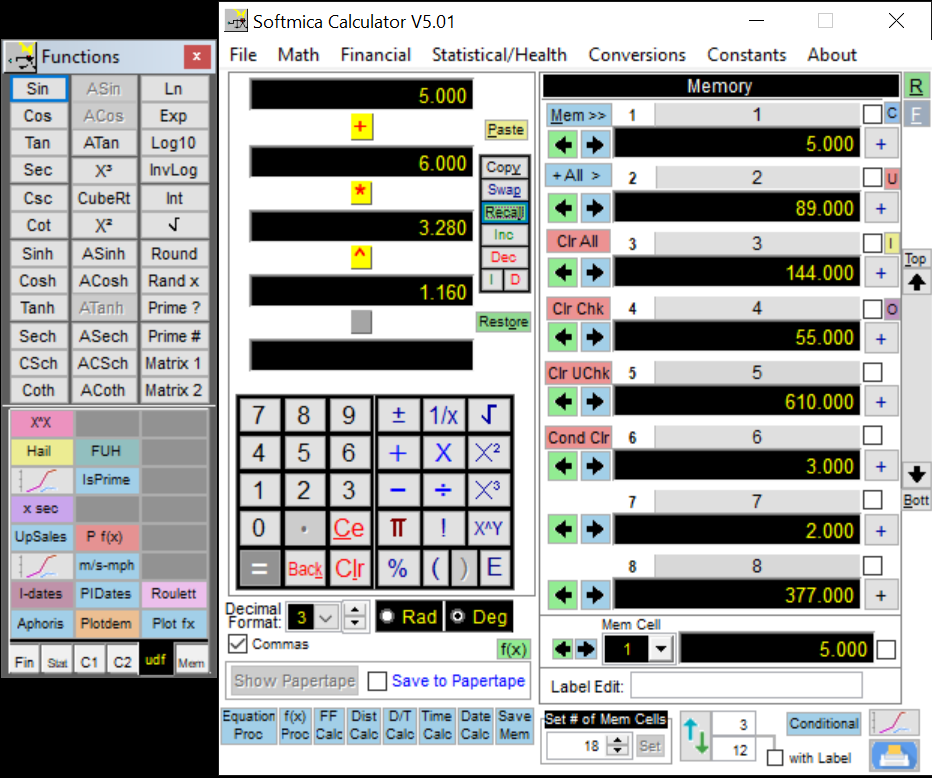Select the Rad radio button

(387, 616)
